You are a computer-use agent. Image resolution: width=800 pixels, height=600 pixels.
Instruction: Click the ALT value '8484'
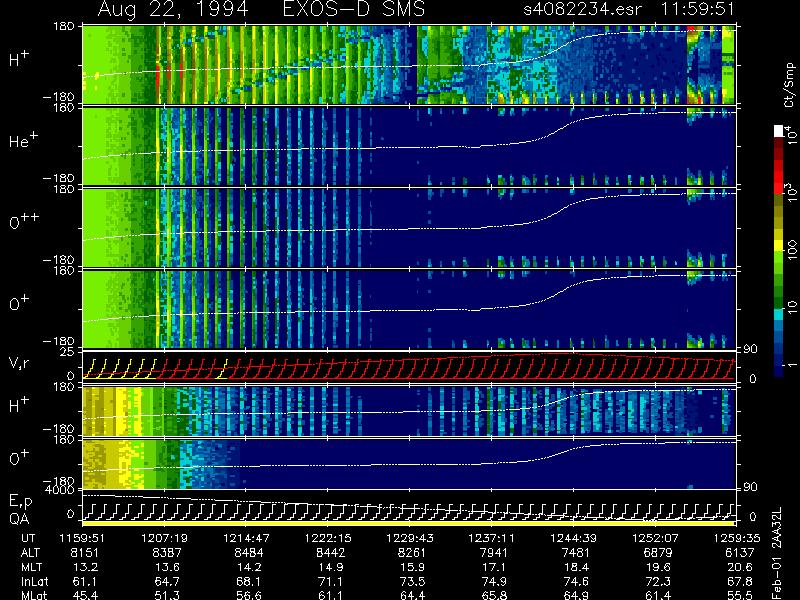[x=248, y=553]
